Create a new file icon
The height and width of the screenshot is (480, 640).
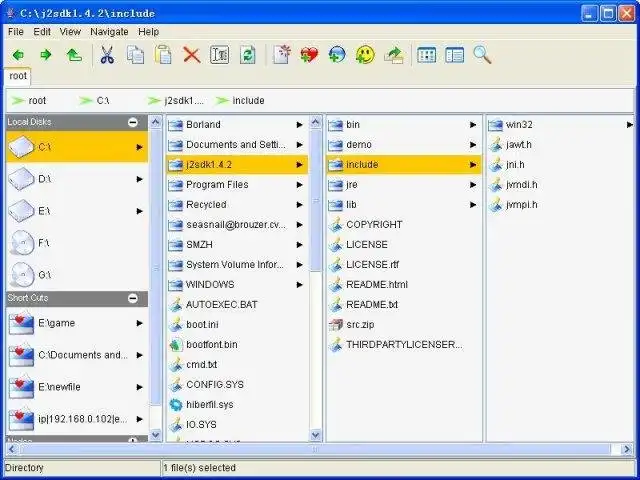pos(282,55)
